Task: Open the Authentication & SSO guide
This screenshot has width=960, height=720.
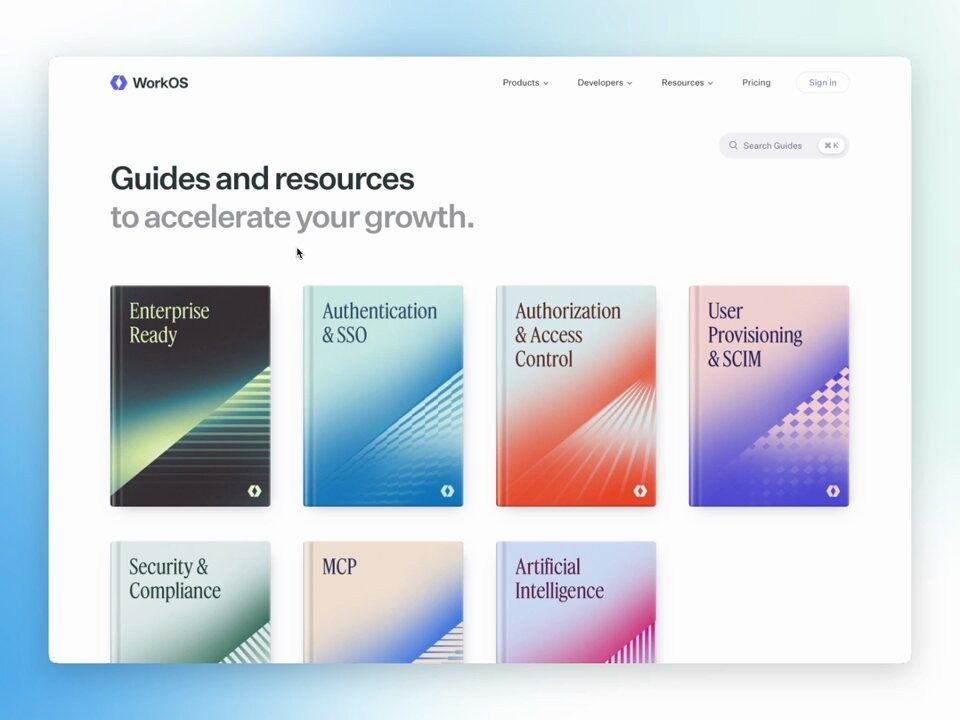Action: pyautogui.click(x=383, y=396)
